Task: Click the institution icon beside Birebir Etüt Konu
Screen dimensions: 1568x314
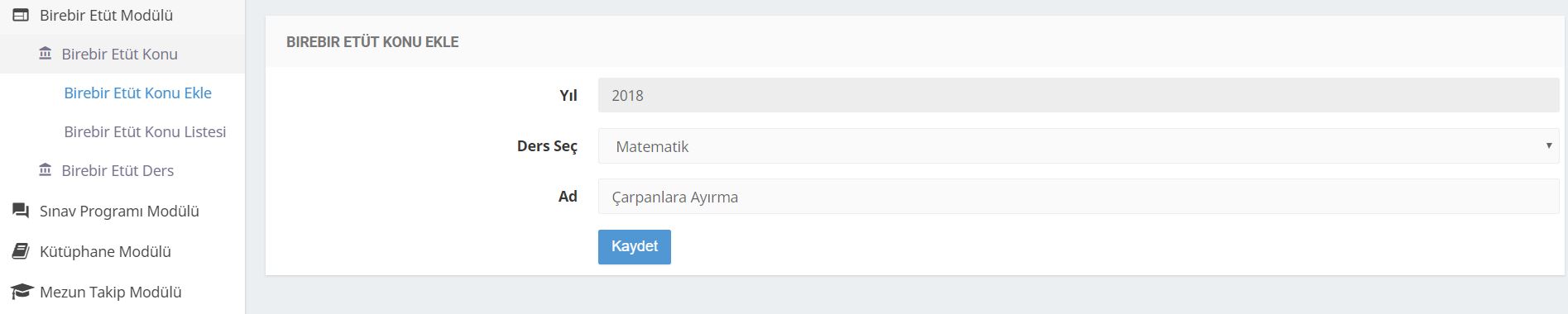Action: click(x=46, y=54)
